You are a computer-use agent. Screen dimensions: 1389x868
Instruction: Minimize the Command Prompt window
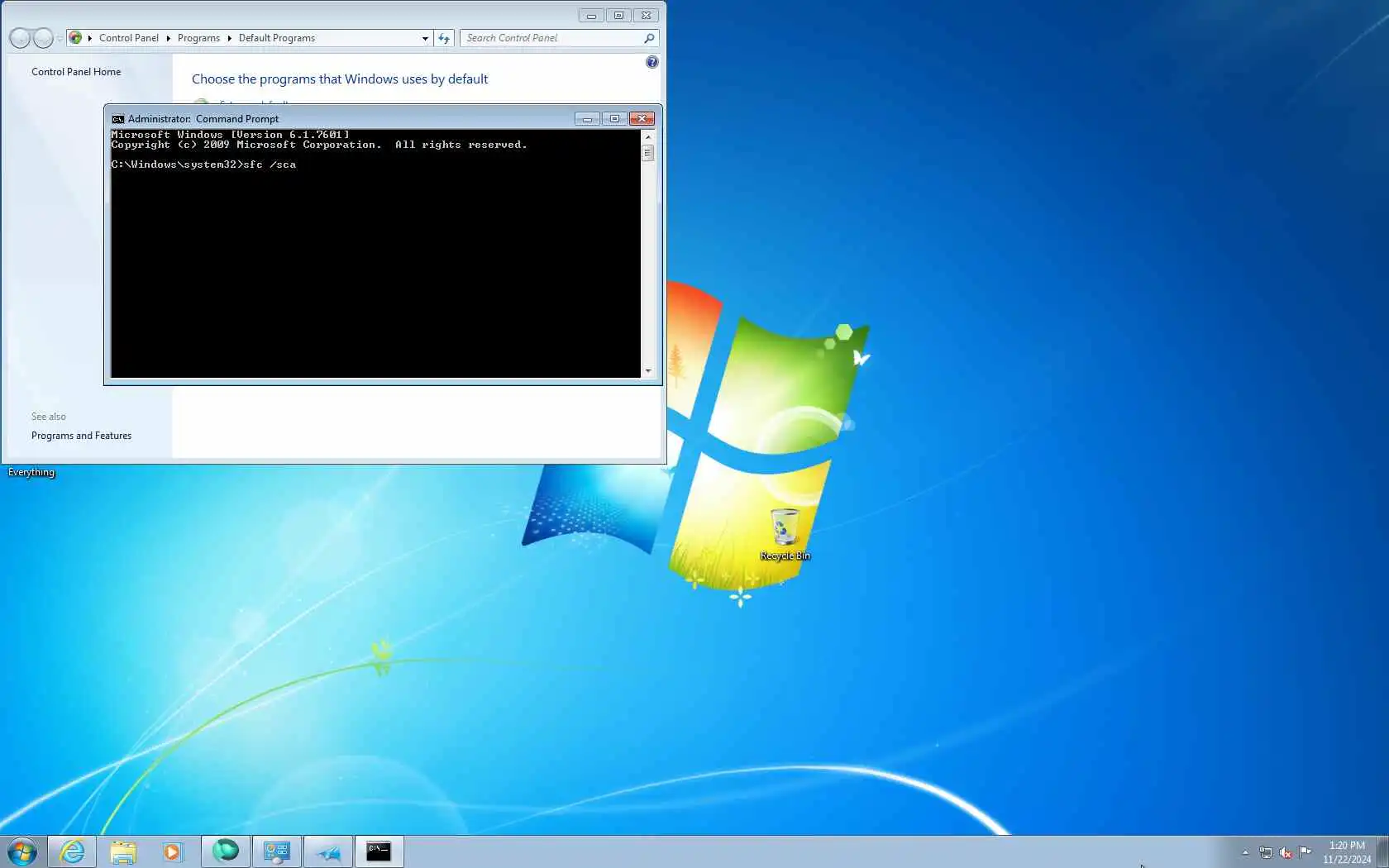coord(587,119)
